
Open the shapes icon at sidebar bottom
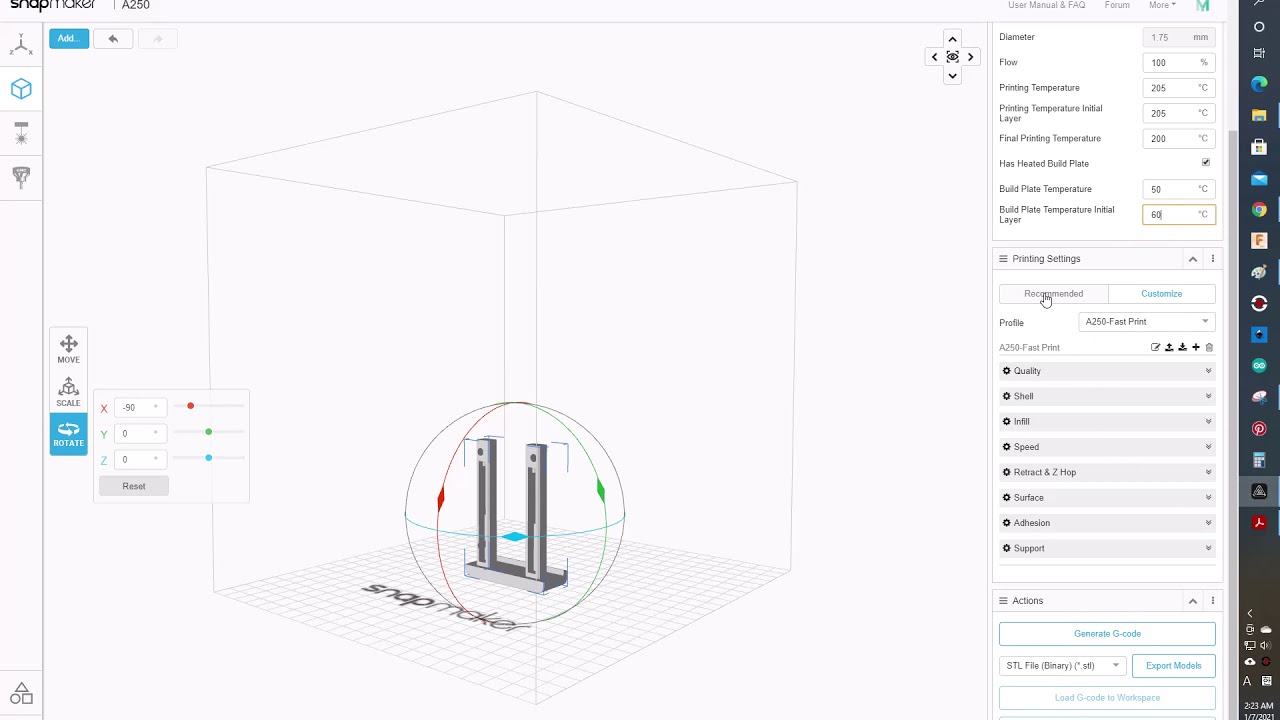click(x=21, y=693)
